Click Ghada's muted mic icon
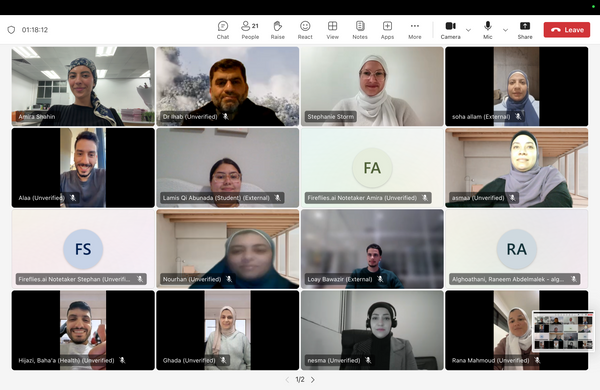This screenshot has height=390, width=600. click(x=223, y=360)
